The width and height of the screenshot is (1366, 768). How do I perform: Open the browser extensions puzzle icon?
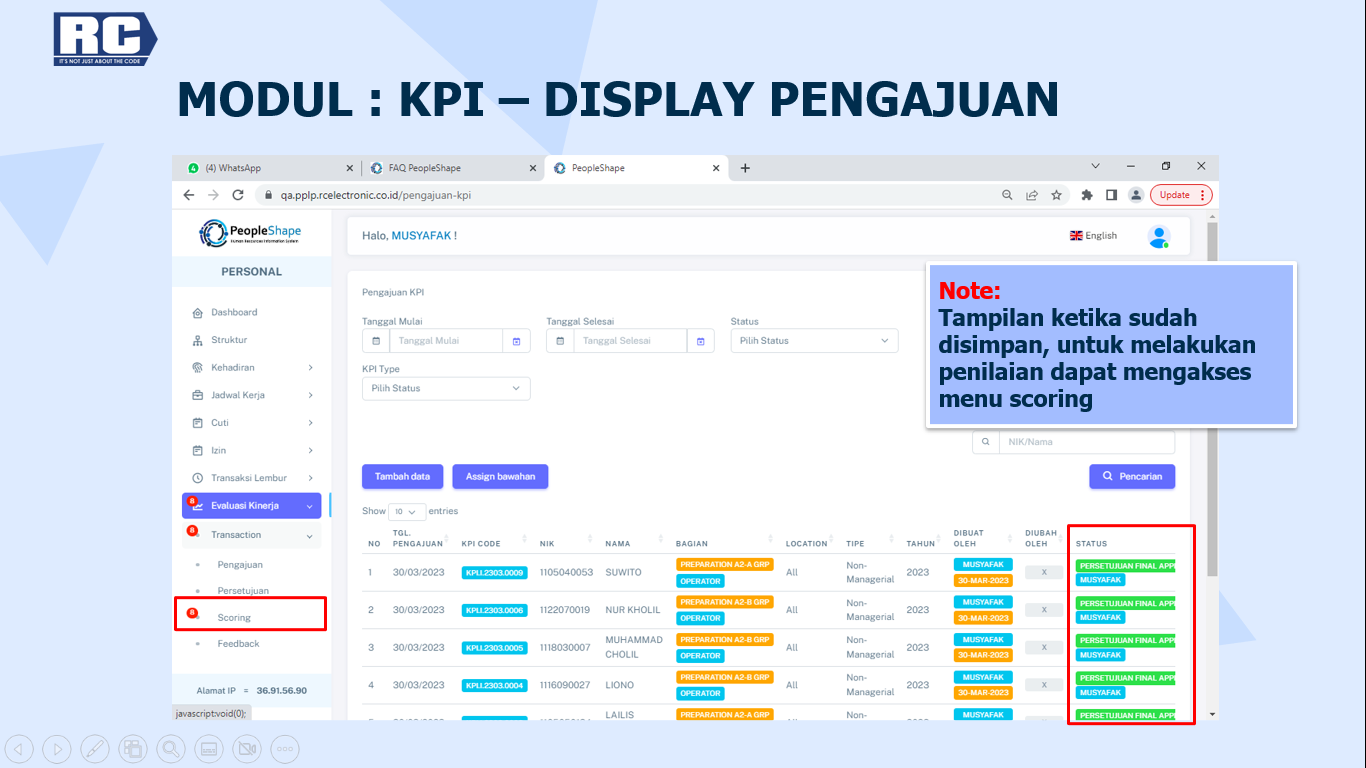pos(1086,195)
